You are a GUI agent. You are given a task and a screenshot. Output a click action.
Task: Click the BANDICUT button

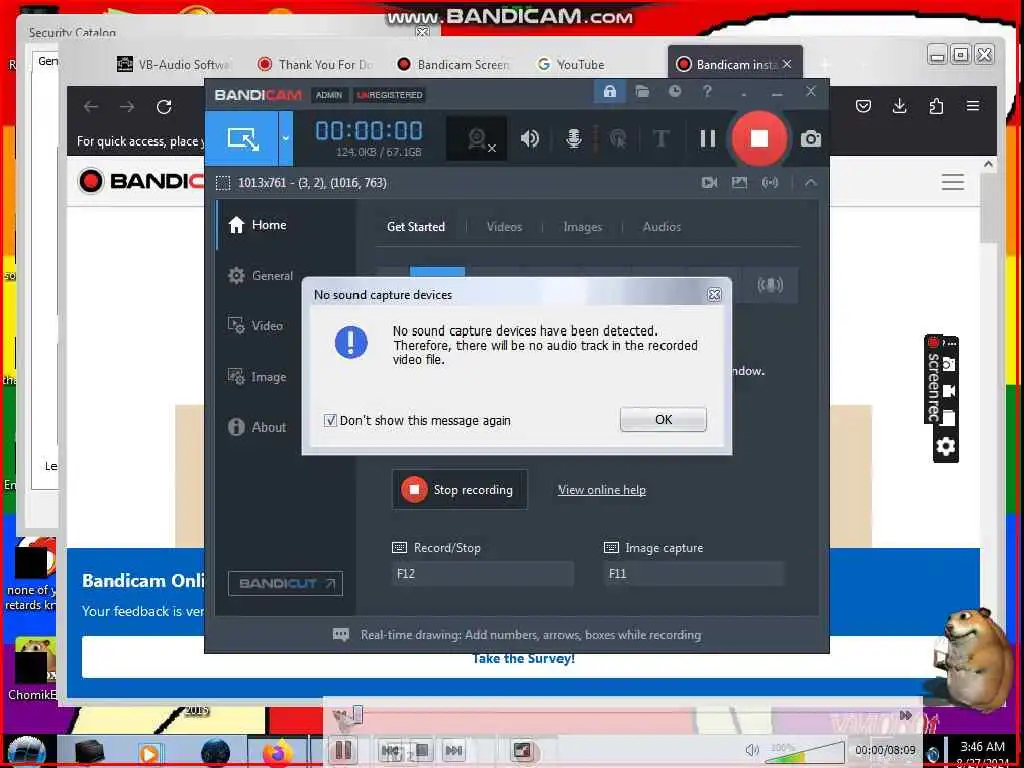(285, 583)
